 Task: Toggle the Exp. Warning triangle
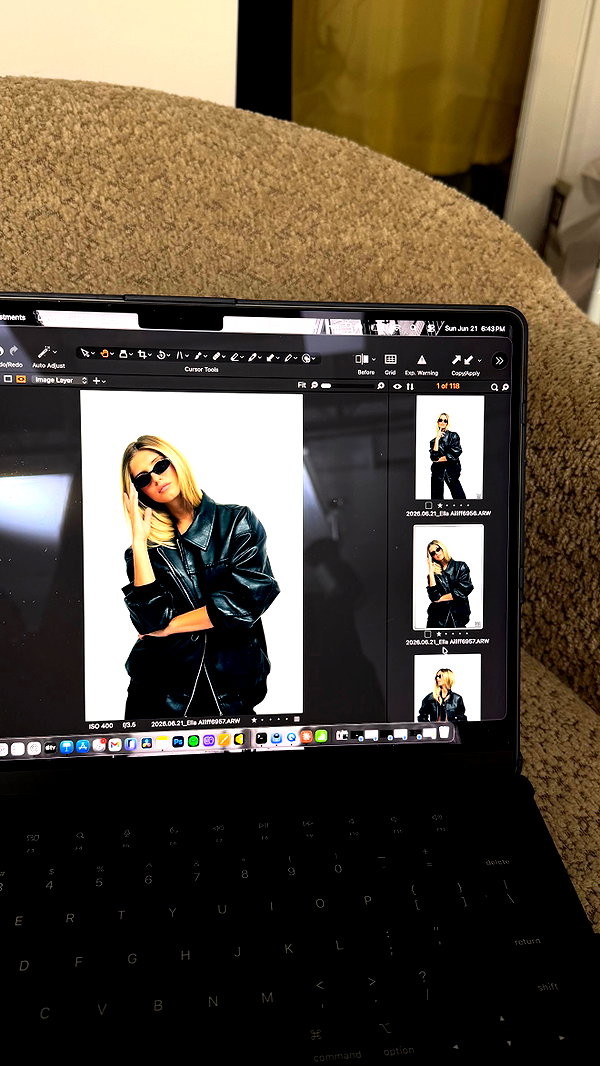point(421,360)
